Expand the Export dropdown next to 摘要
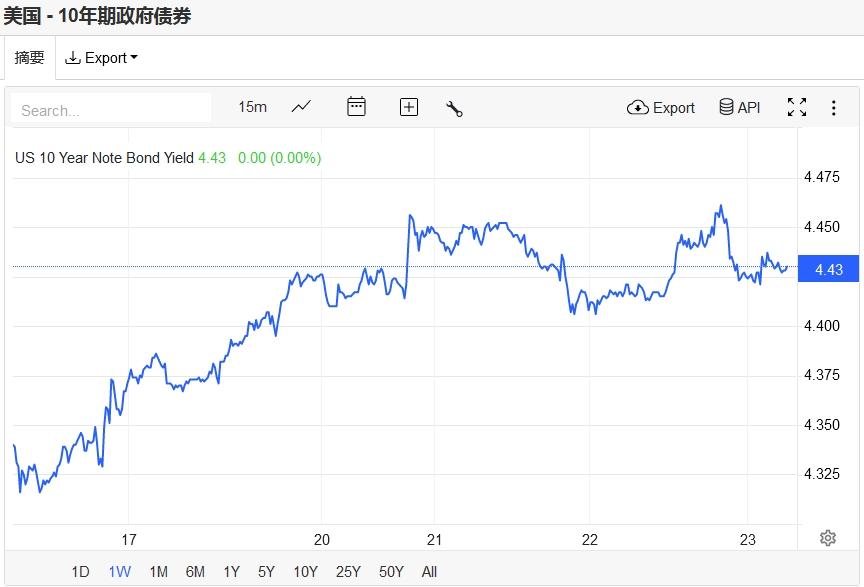This screenshot has width=864, height=587. [x=101, y=58]
